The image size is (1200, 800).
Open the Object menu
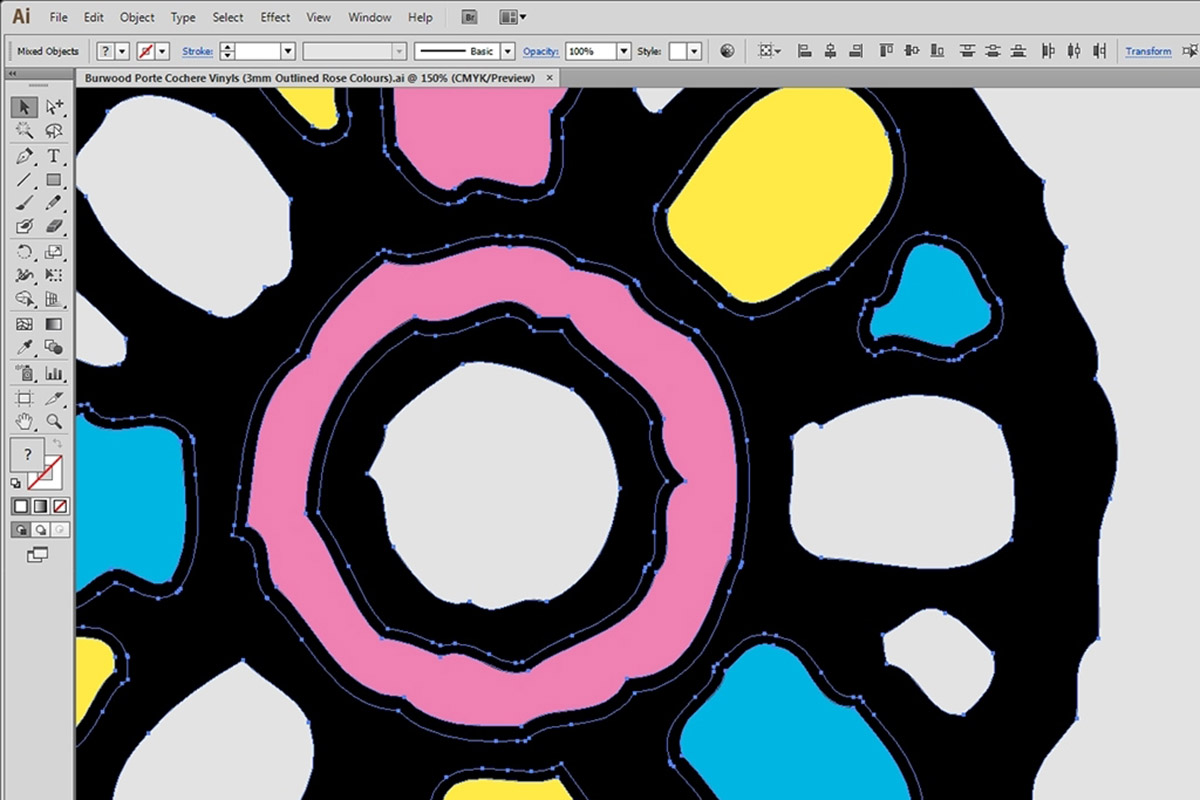[x=137, y=17]
